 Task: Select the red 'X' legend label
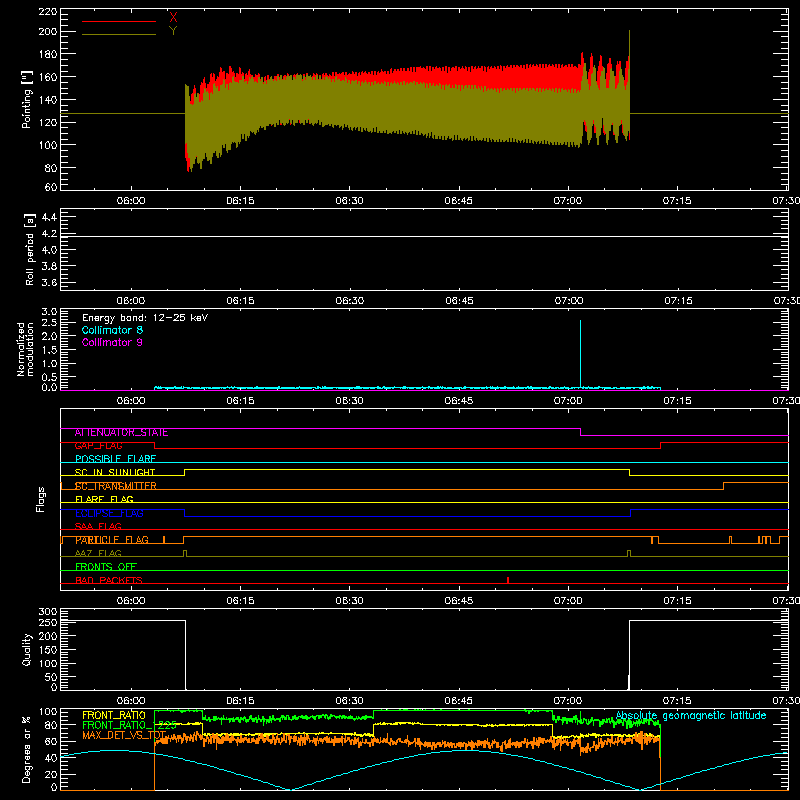(x=173, y=18)
